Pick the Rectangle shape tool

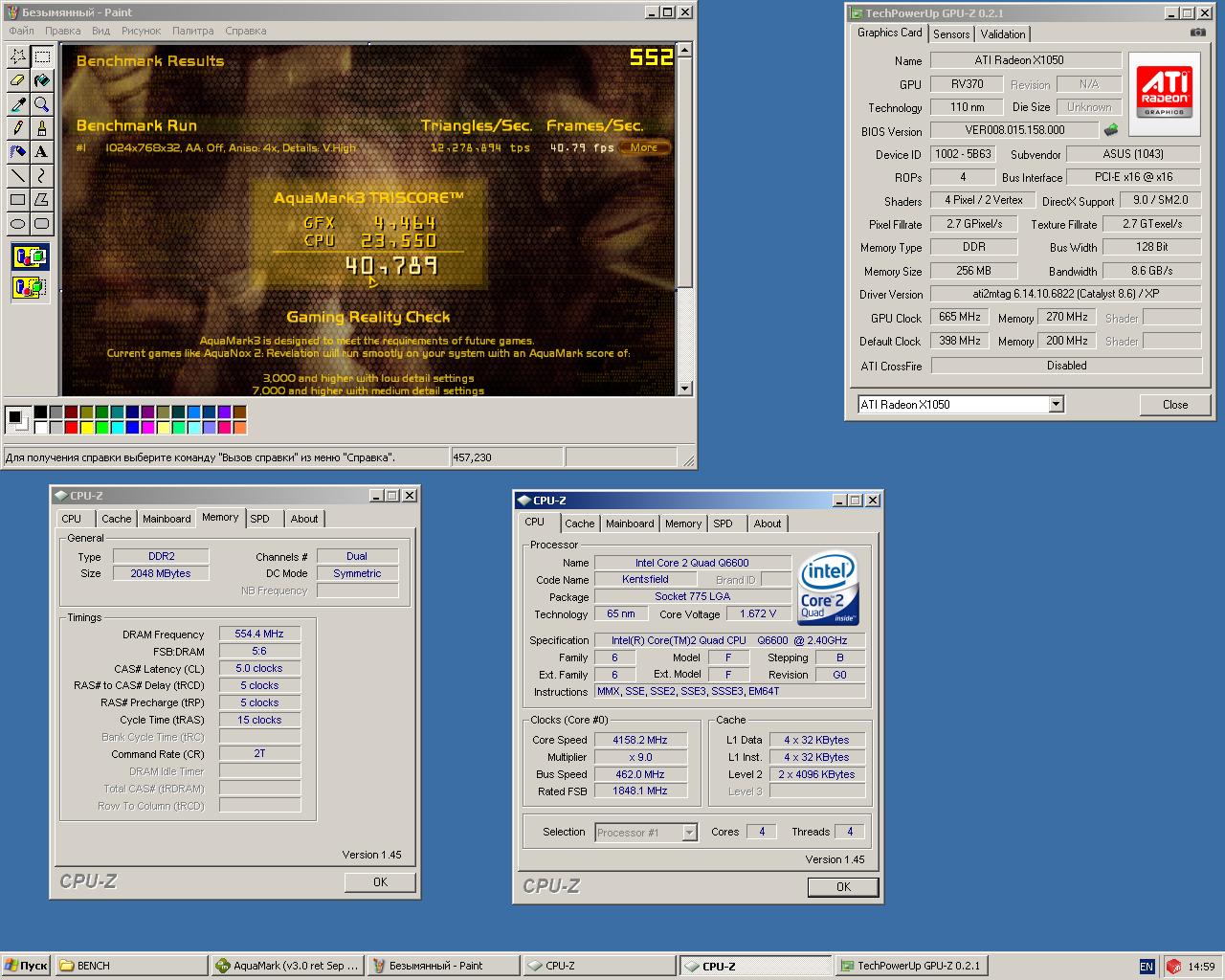coord(18,200)
